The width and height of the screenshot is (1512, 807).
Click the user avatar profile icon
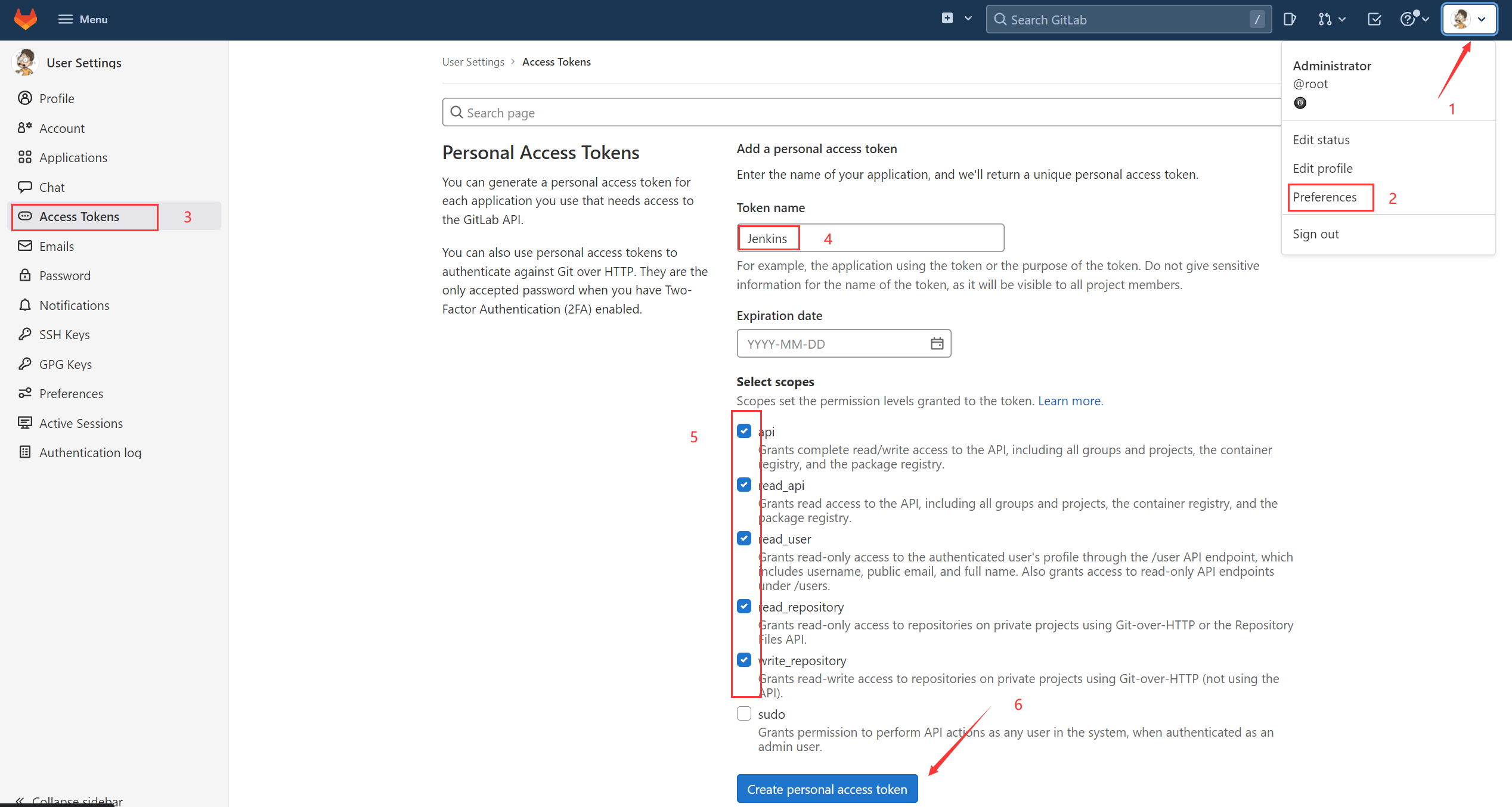[1461, 19]
